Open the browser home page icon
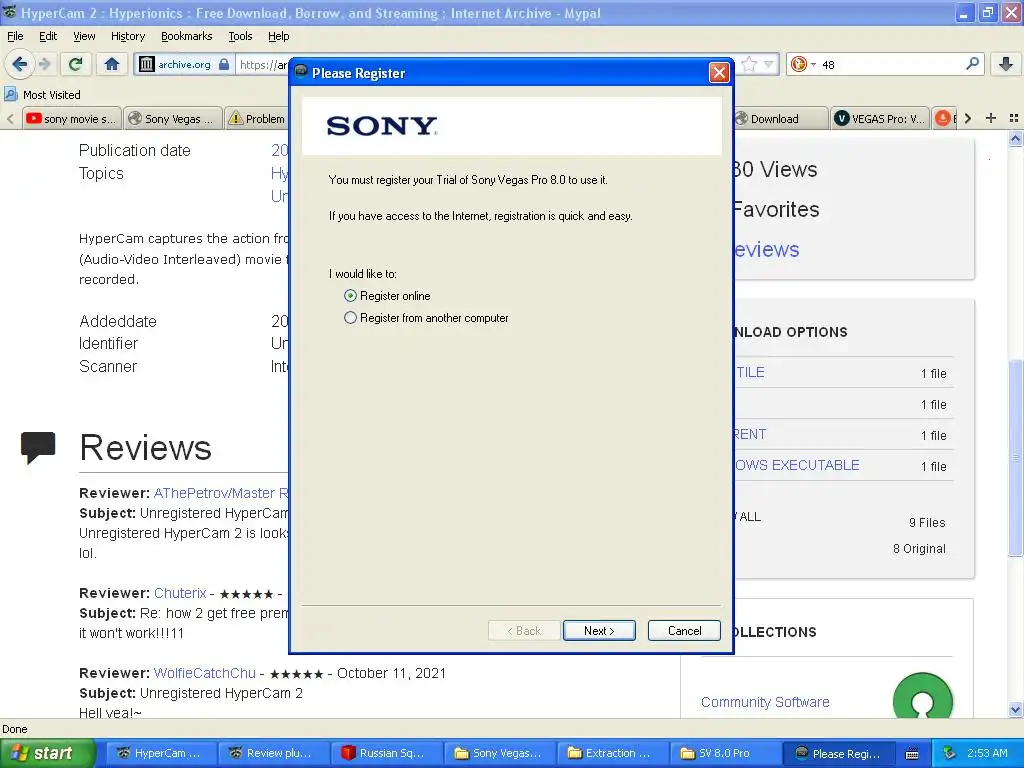The image size is (1024, 768). click(x=112, y=64)
